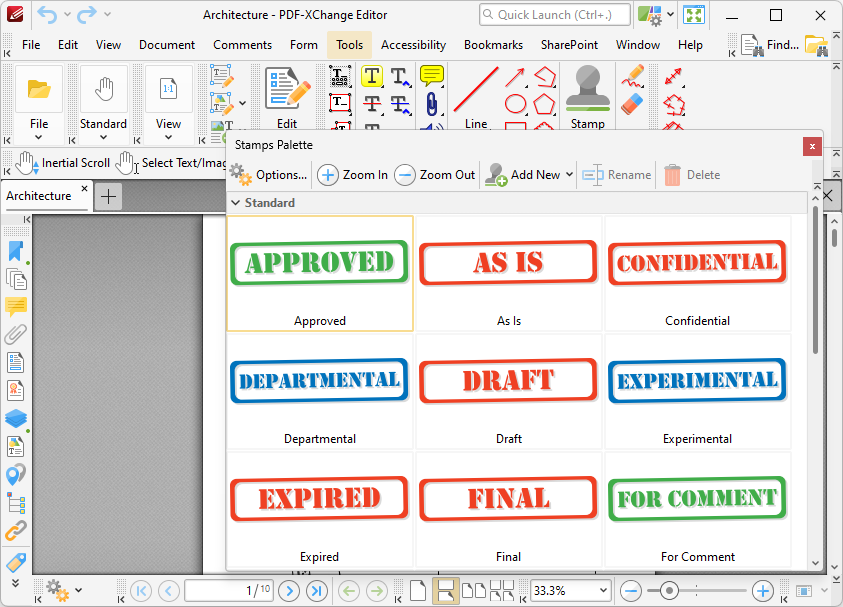Open the Layers pane from the sidebar
843x607 pixels.
pyautogui.click(x=14, y=418)
